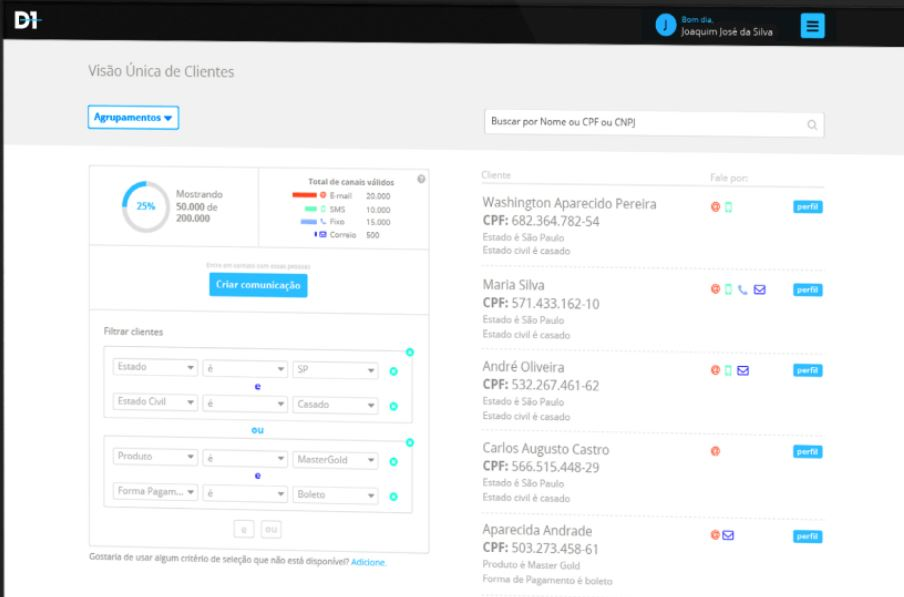The height and width of the screenshot is (597, 904).
Task: Click the Criar comunicação button
Action: 258,285
